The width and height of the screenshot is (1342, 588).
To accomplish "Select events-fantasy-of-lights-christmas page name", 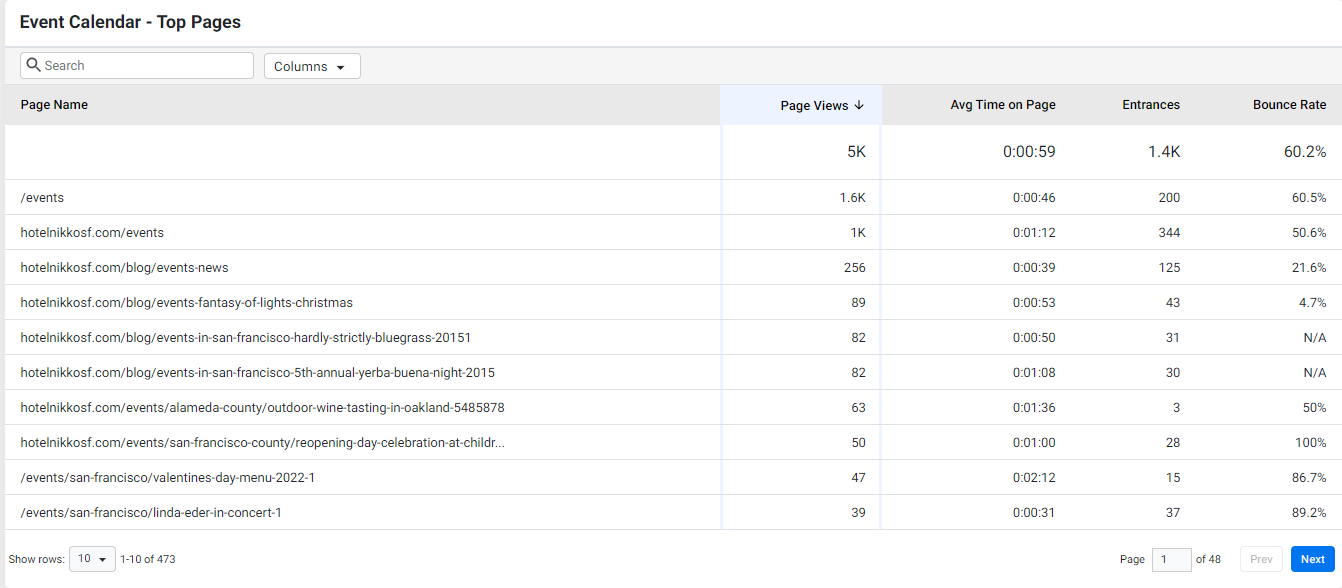I will click(x=186, y=303).
